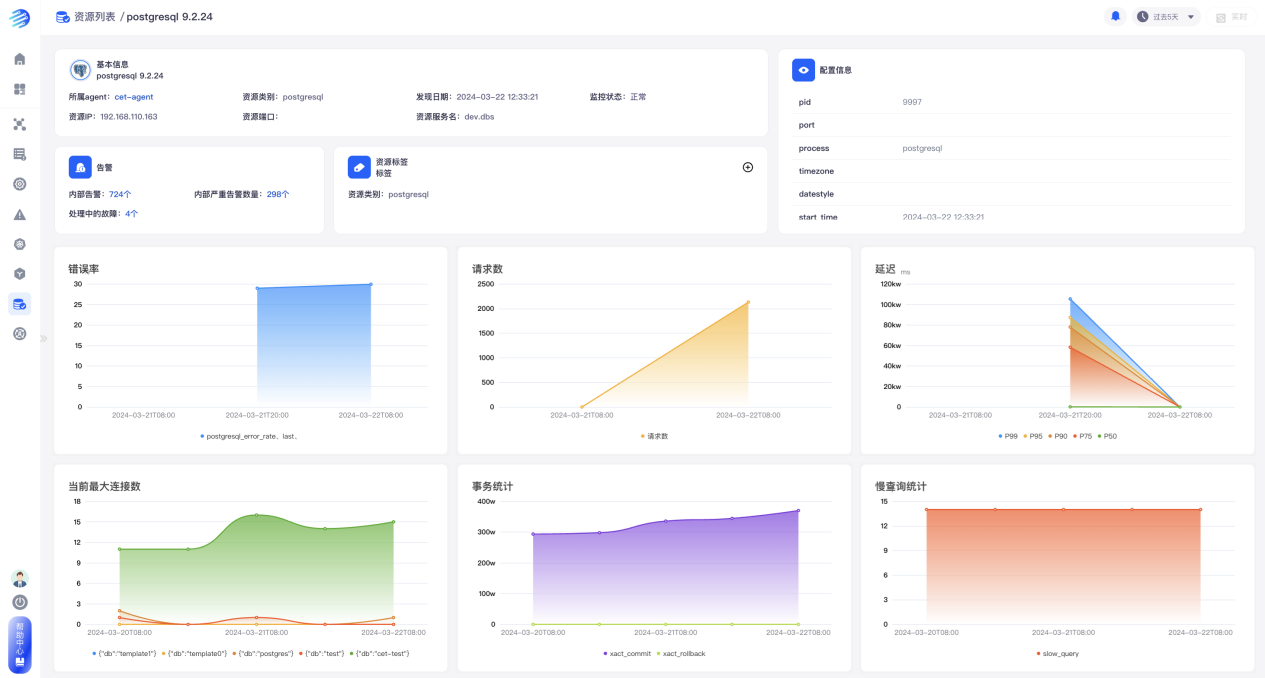This screenshot has height=678, width=1265.
Task: Click the power logout icon in sidebar
Action: tap(19, 602)
